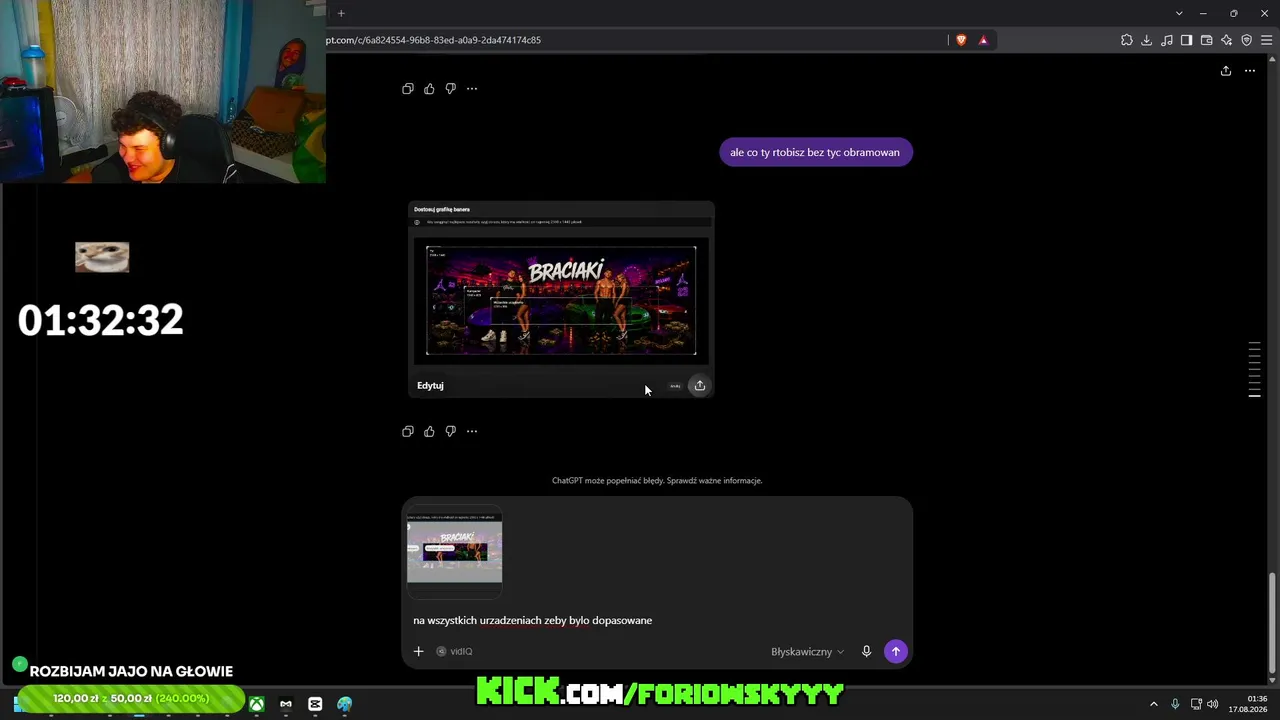Show hidden system tray icons
Image resolution: width=1280 pixels, height=720 pixels.
coord(1153,704)
